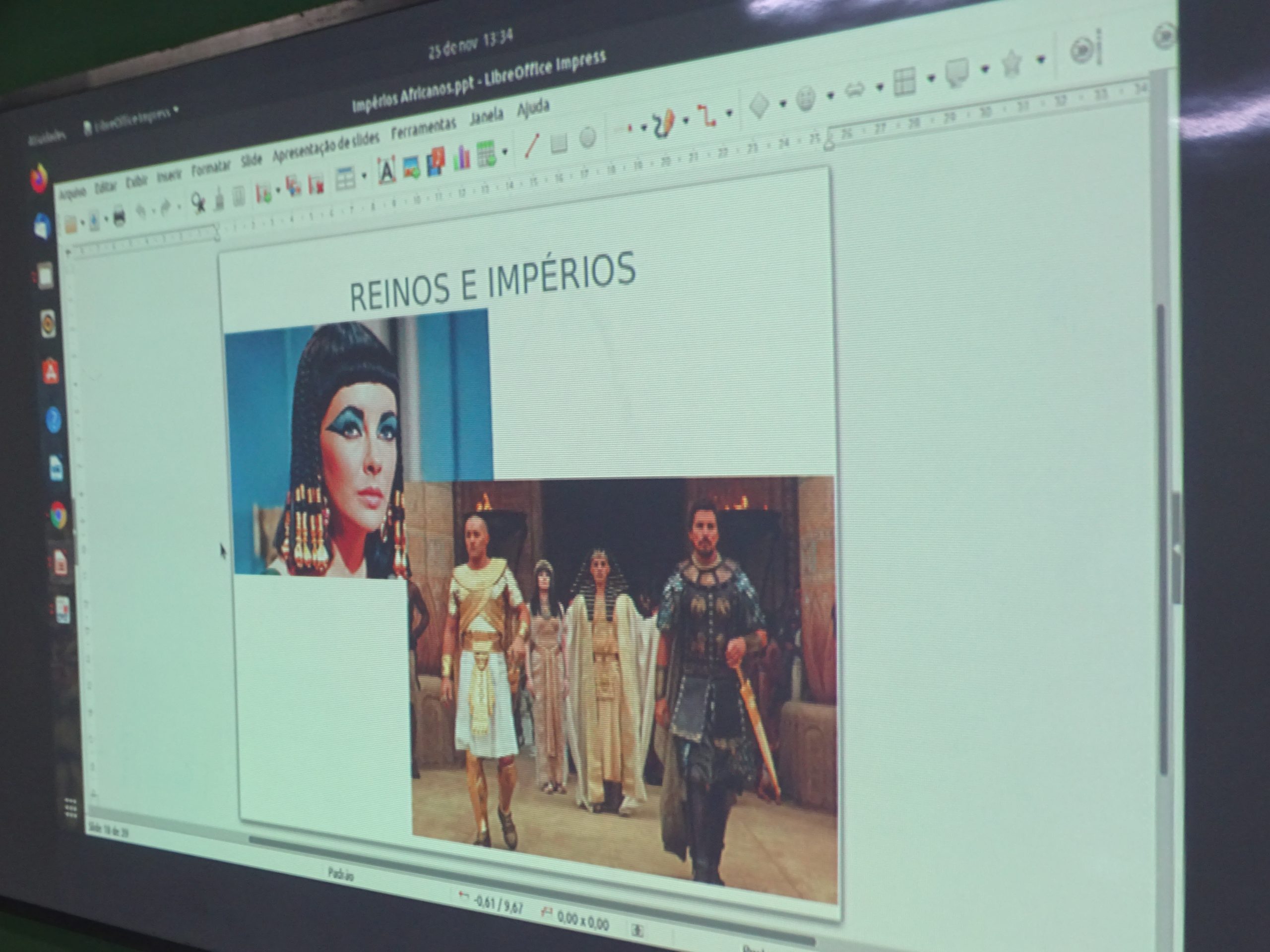Open the Formatar menu
Viewport: 1270px width, 952px height.
pos(211,168)
